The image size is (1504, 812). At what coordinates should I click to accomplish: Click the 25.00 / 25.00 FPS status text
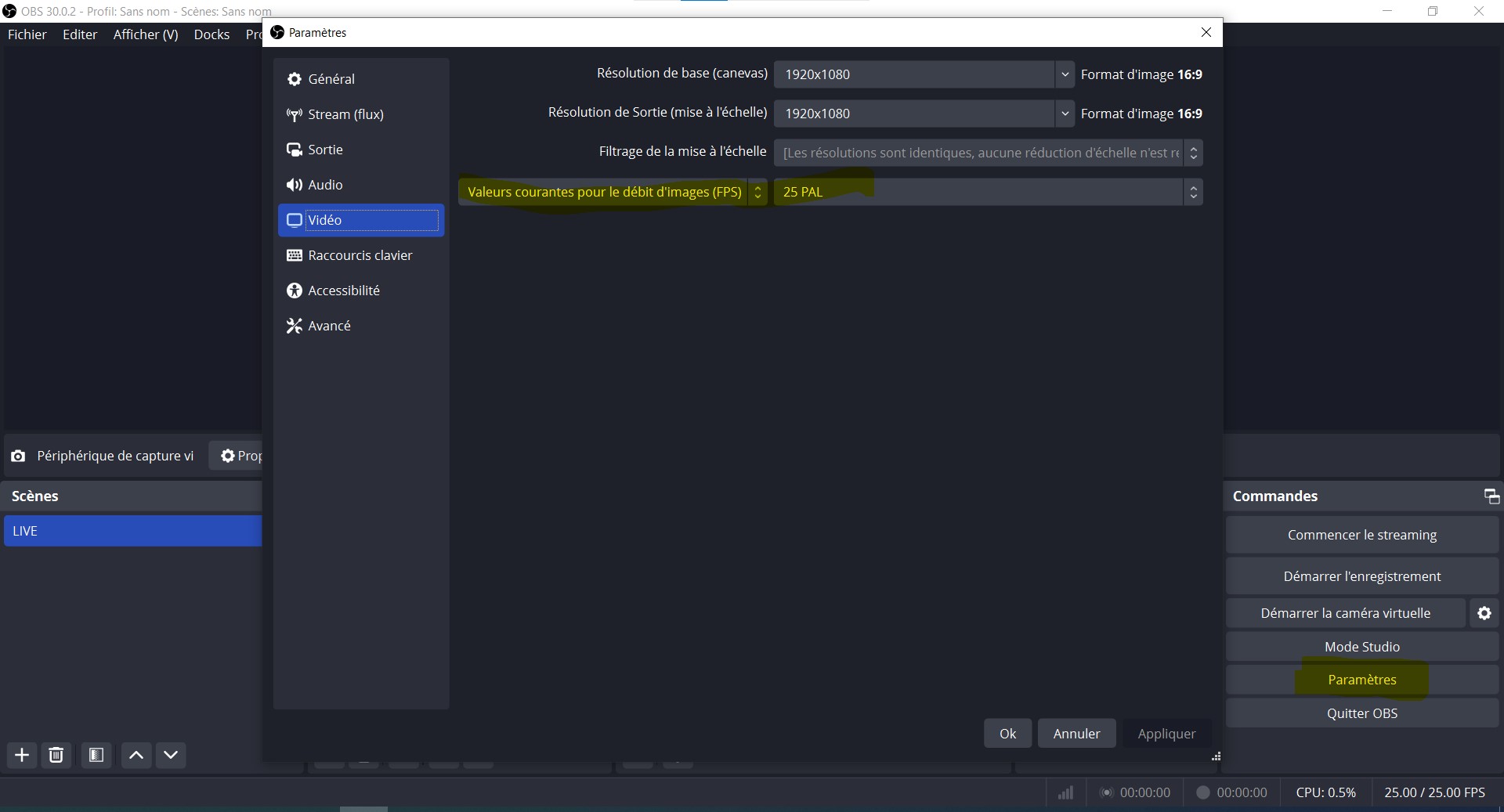[1434, 792]
